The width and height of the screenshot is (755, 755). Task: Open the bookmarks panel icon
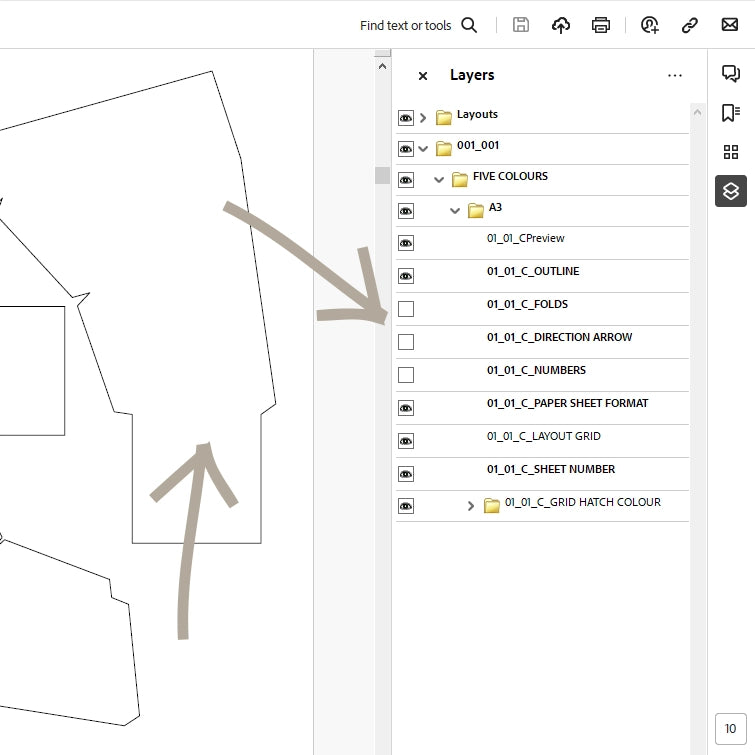(x=731, y=112)
